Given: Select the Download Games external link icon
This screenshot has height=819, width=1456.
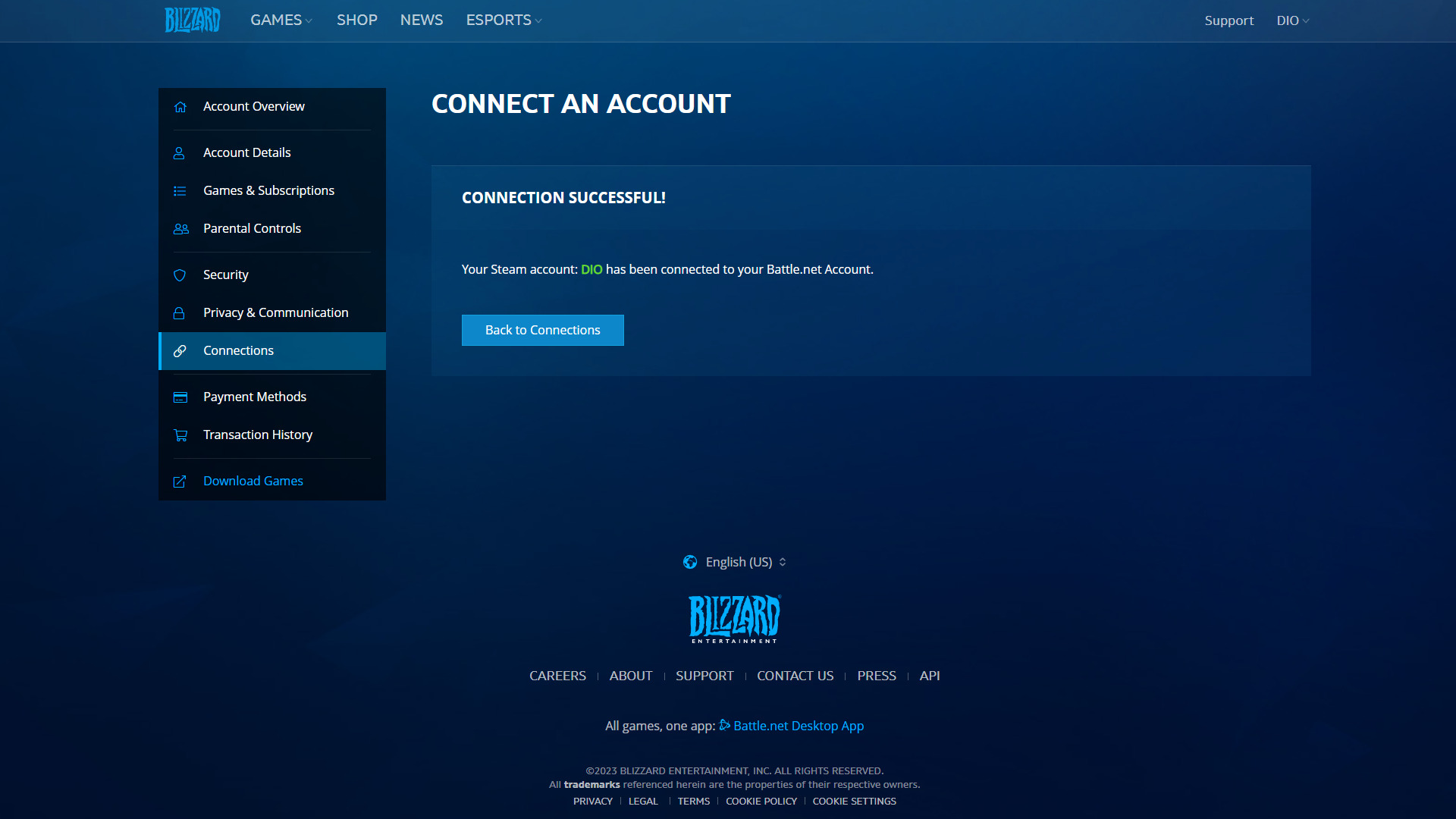Looking at the screenshot, I should pyautogui.click(x=181, y=480).
